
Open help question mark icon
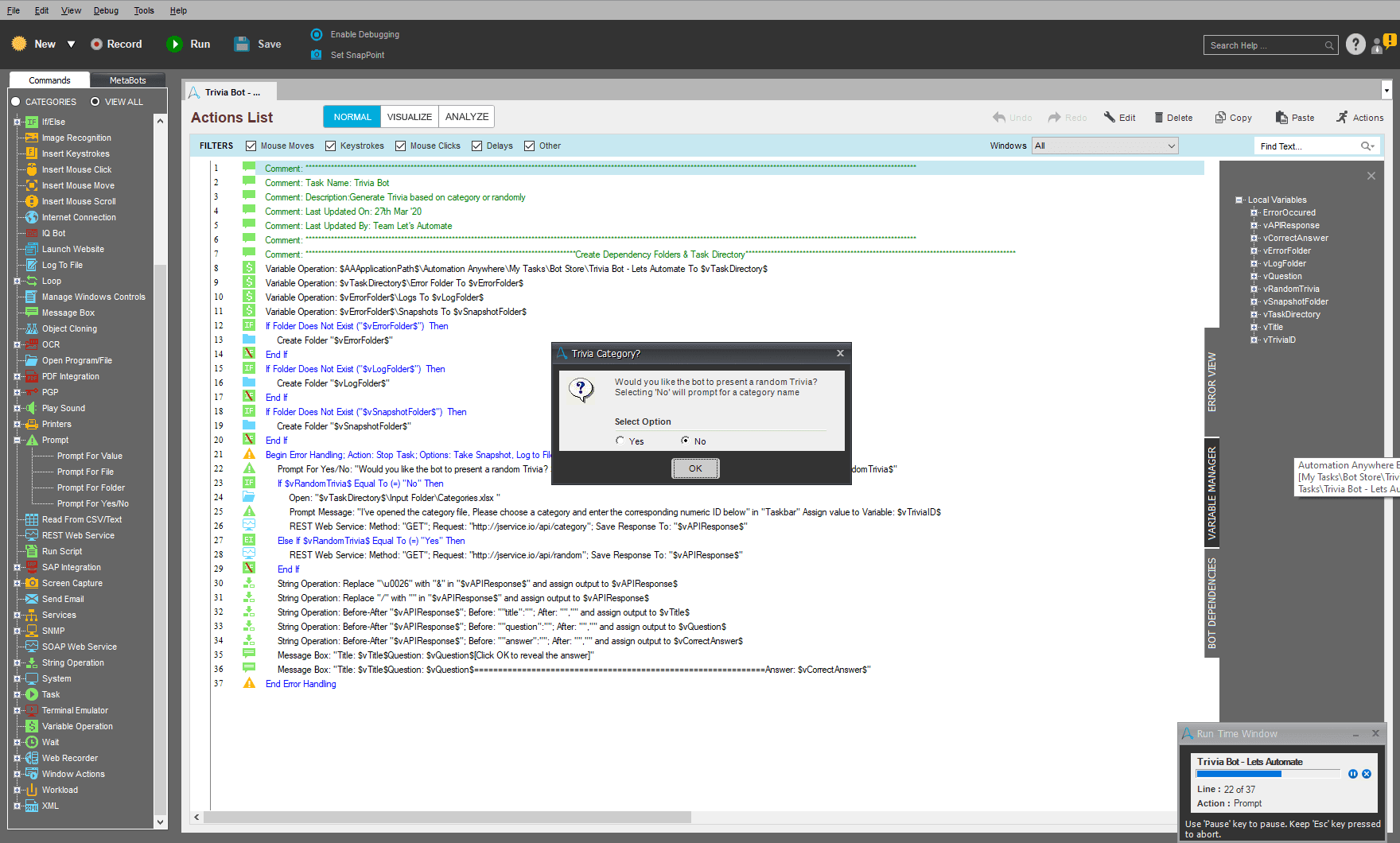click(1355, 45)
